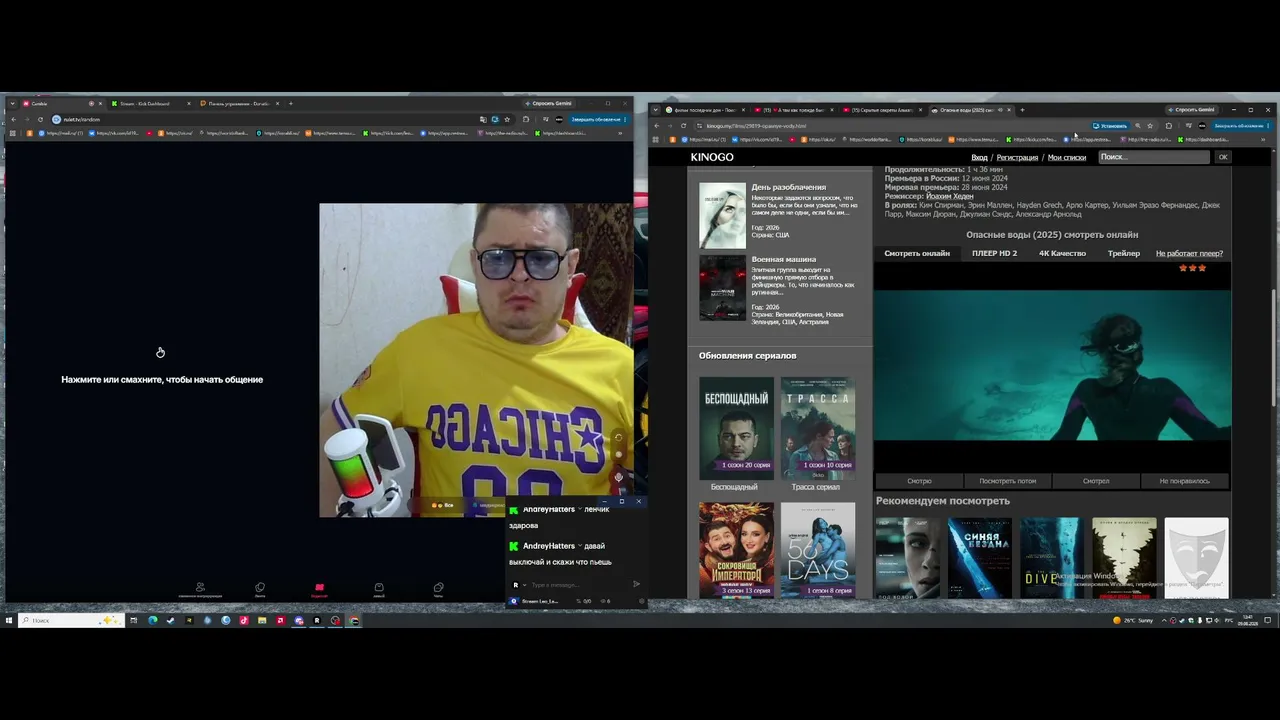
Task: Switch to the Stream - Kick Dashboard tab
Action: click(151, 103)
